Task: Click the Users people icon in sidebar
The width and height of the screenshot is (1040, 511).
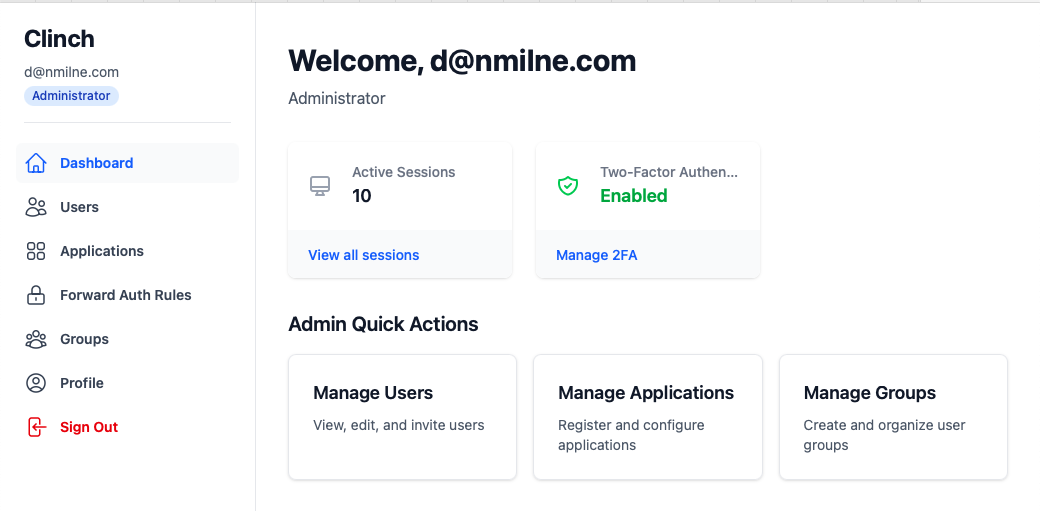Action: (36, 207)
